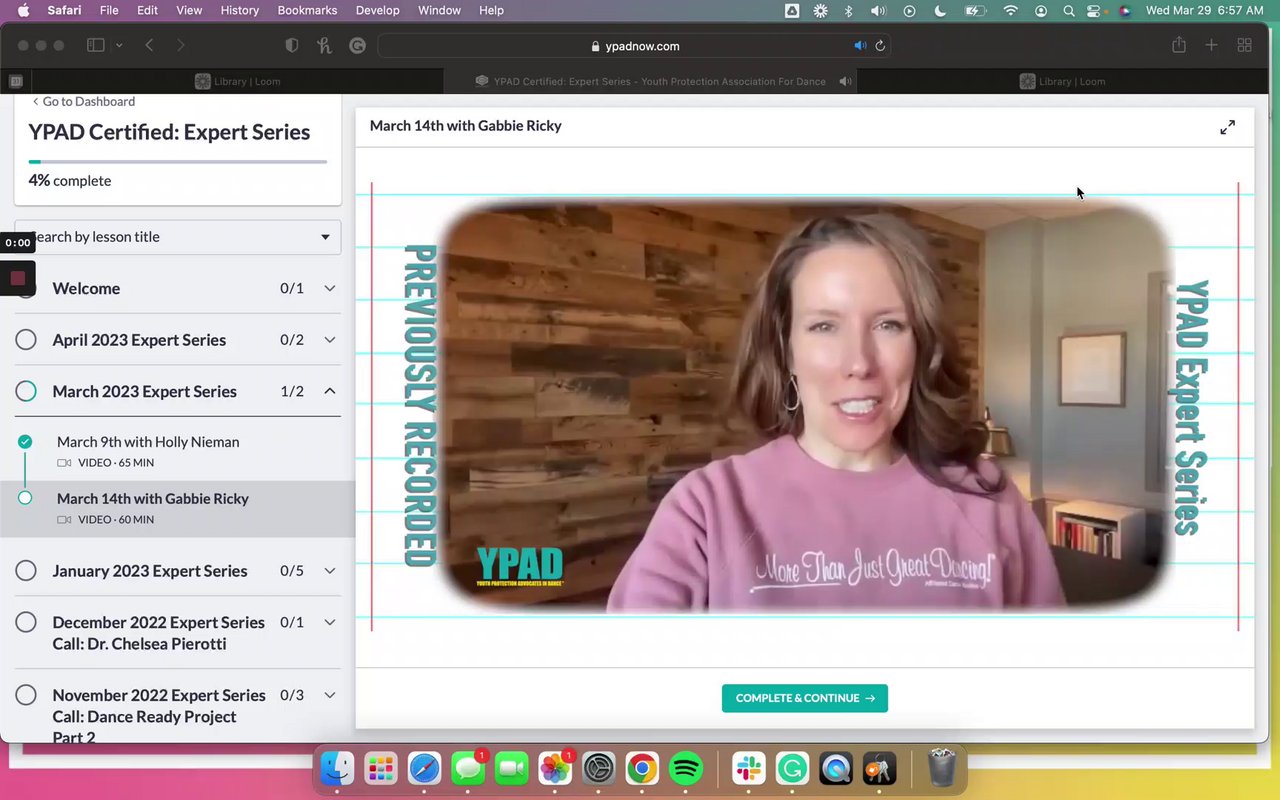Expand video to fullscreen using arrows icon
The height and width of the screenshot is (800, 1280).
(x=1227, y=127)
